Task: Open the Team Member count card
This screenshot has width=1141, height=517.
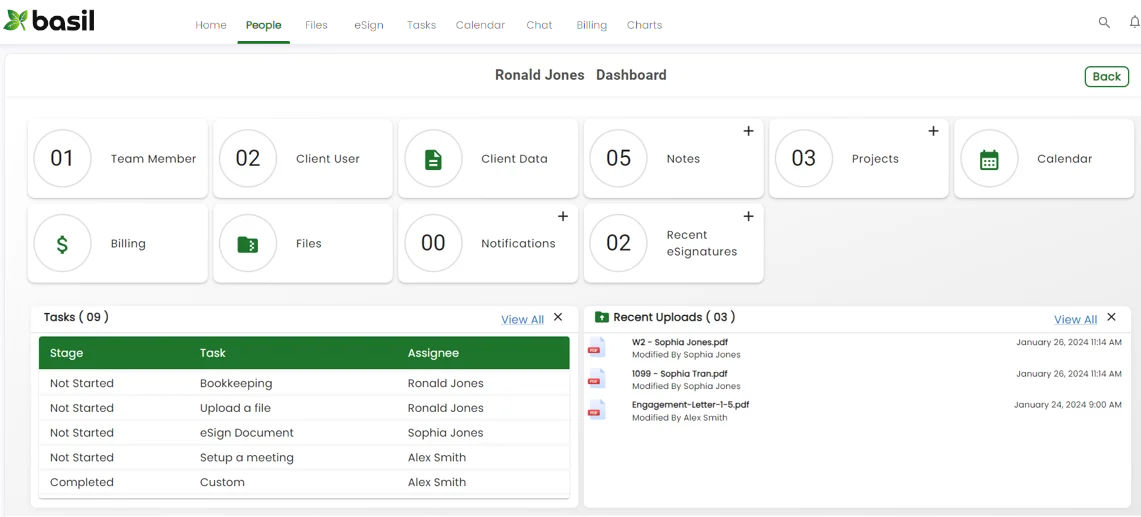Action: (118, 159)
